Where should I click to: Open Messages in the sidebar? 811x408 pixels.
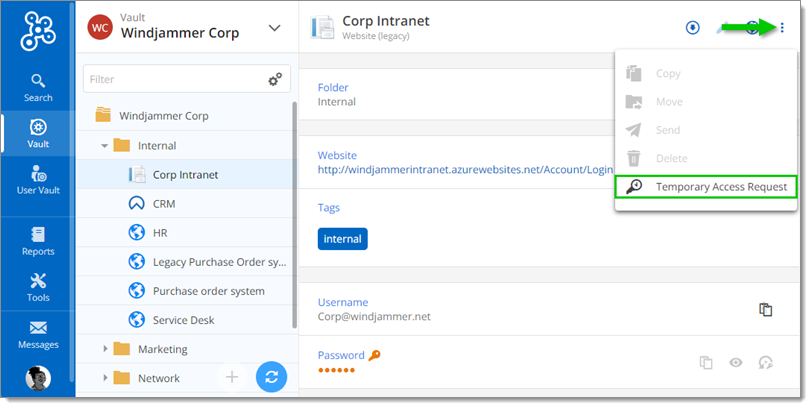(x=38, y=334)
